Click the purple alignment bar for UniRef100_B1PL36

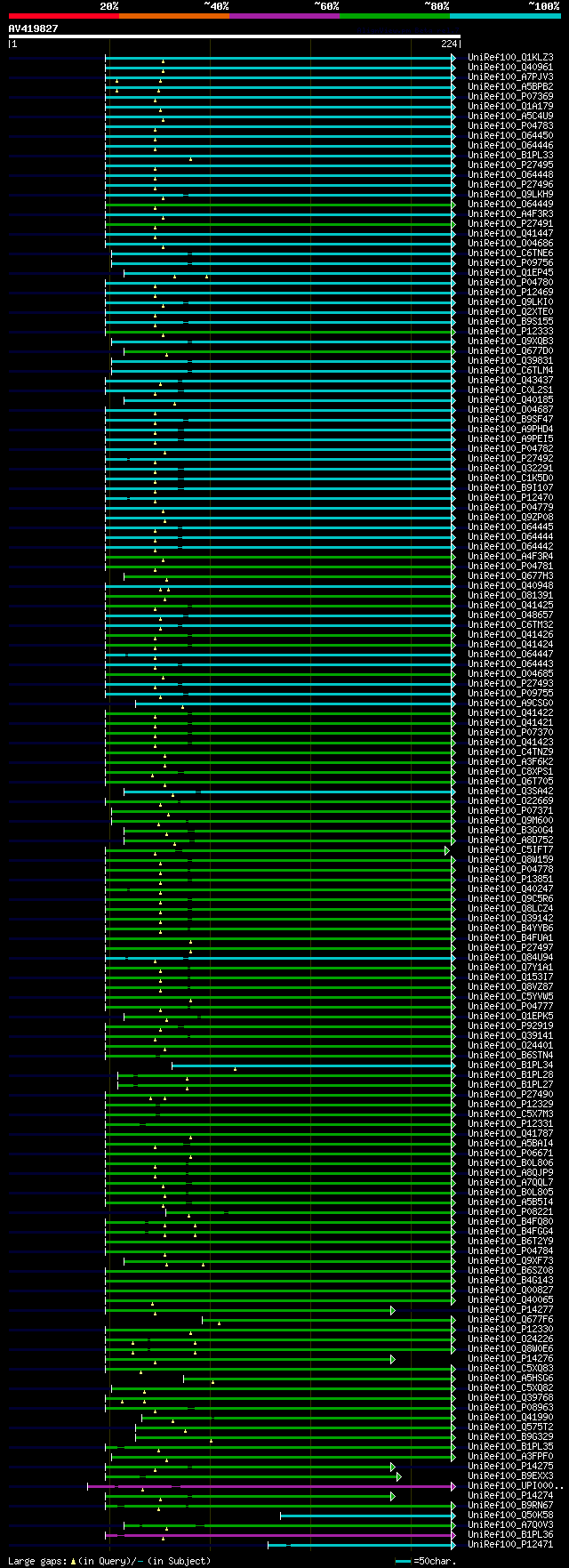click(280, 1535)
